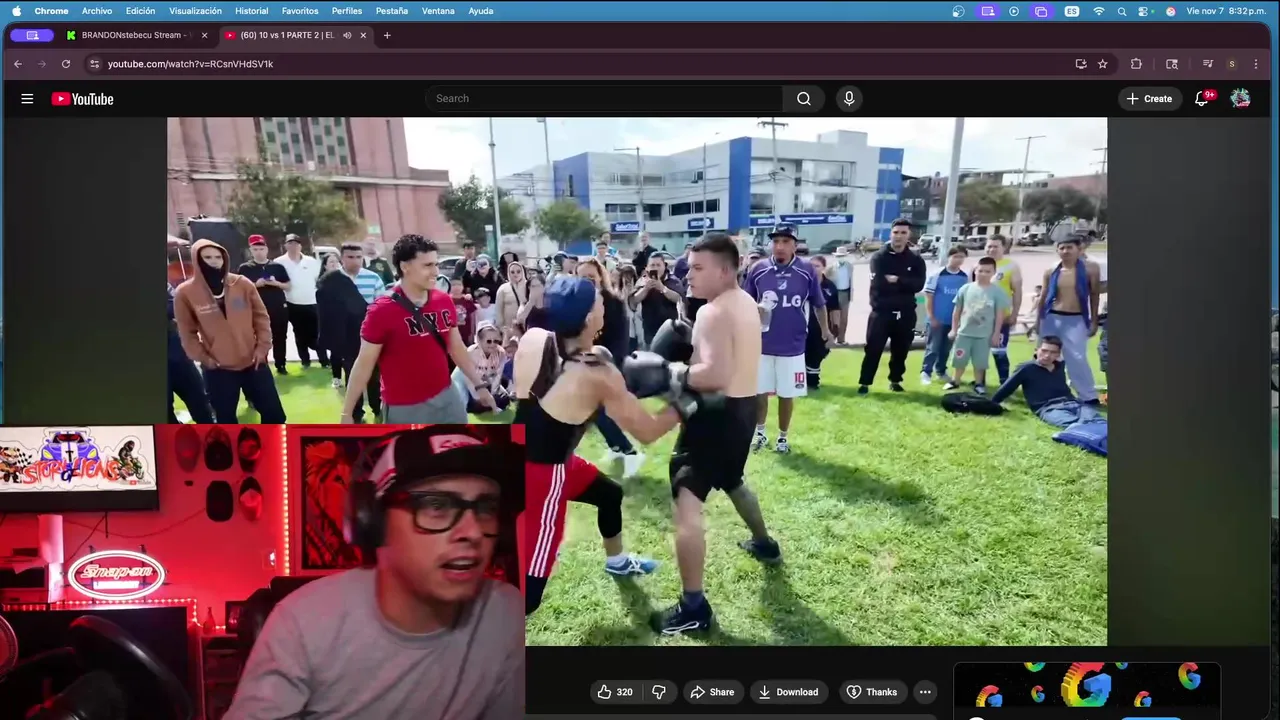Open screen mirroring purple icon in menu bar
Viewport: 1280px width, 720px height.
988,11
